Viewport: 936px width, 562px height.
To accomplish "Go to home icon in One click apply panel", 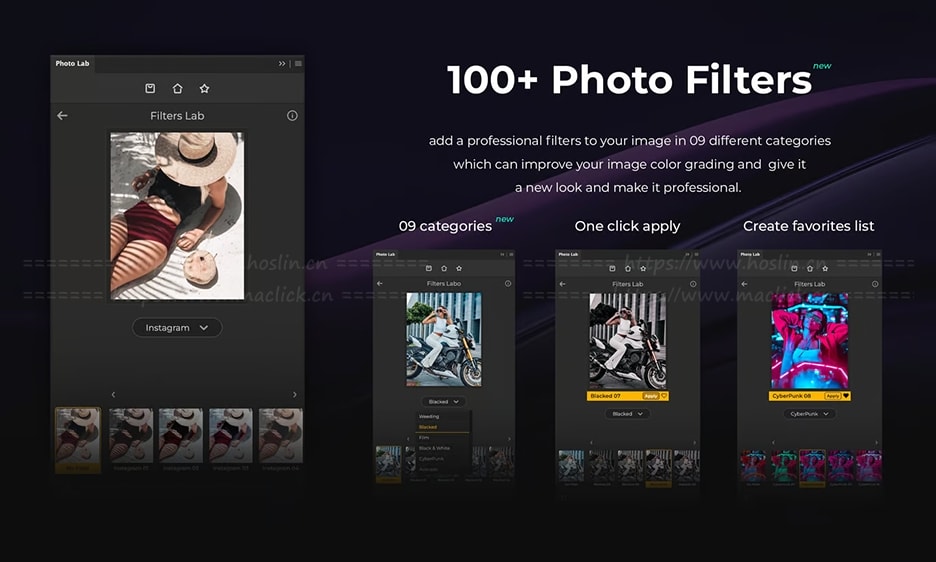I will coord(627,268).
